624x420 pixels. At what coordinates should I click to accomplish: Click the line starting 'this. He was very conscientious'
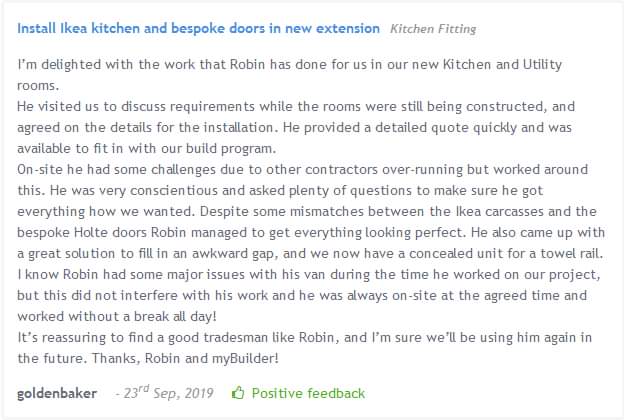pyautogui.click(x=280, y=191)
